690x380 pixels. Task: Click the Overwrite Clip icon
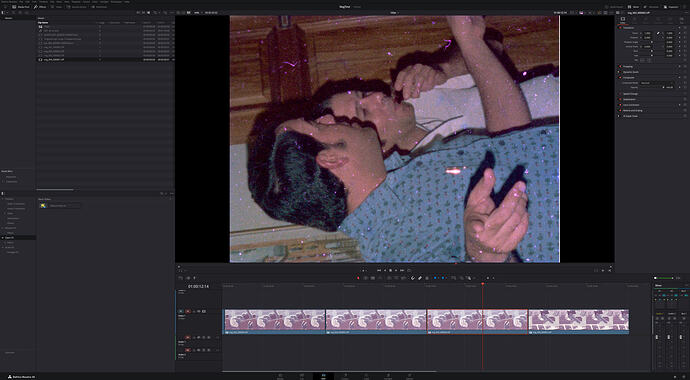(396, 278)
